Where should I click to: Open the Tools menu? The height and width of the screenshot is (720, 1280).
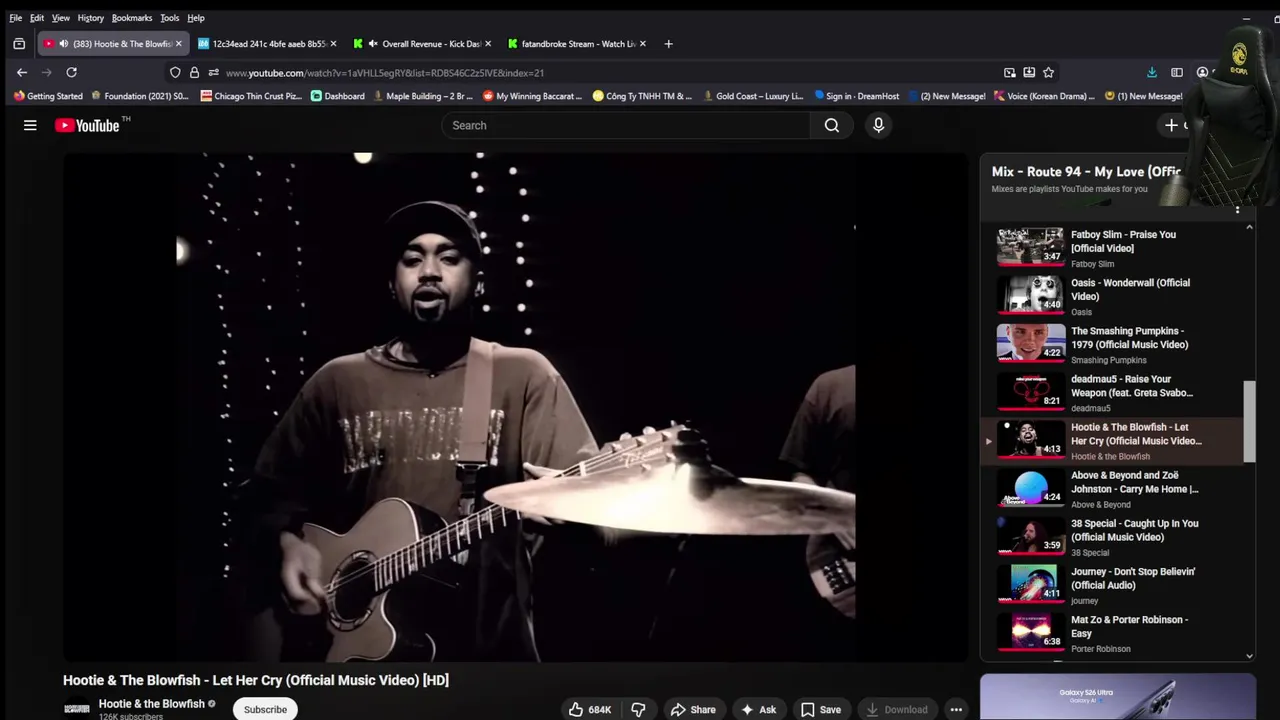pyautogui.click(x=170, y=18)
